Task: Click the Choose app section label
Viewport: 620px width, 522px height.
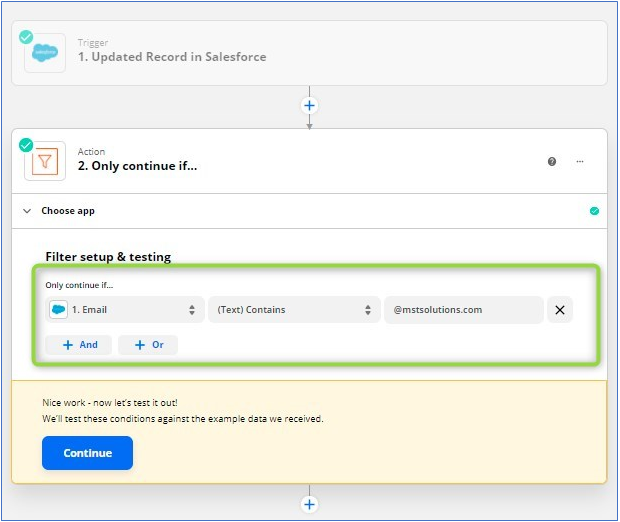Action: click(x=68, y=211)
